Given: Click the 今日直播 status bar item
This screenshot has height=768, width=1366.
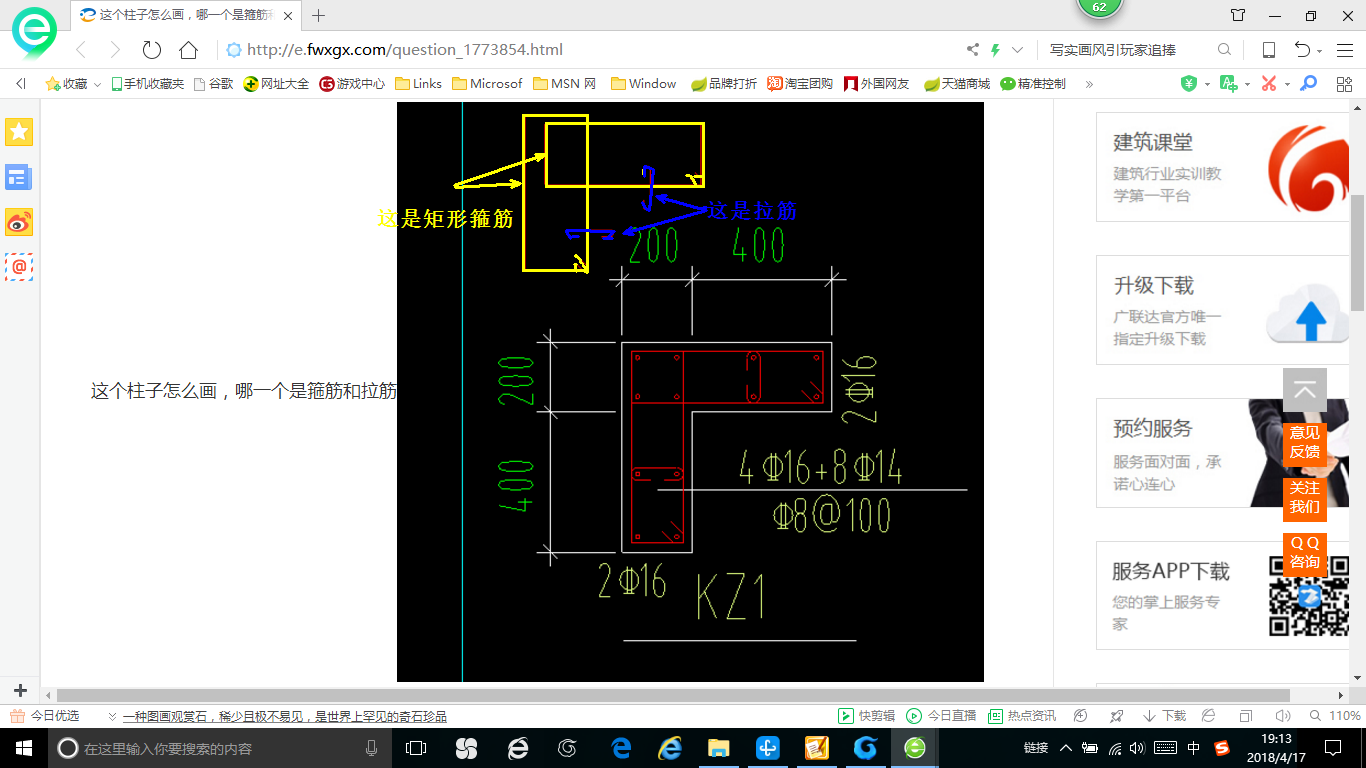Looking at the screenshot, I should (941, 716).
